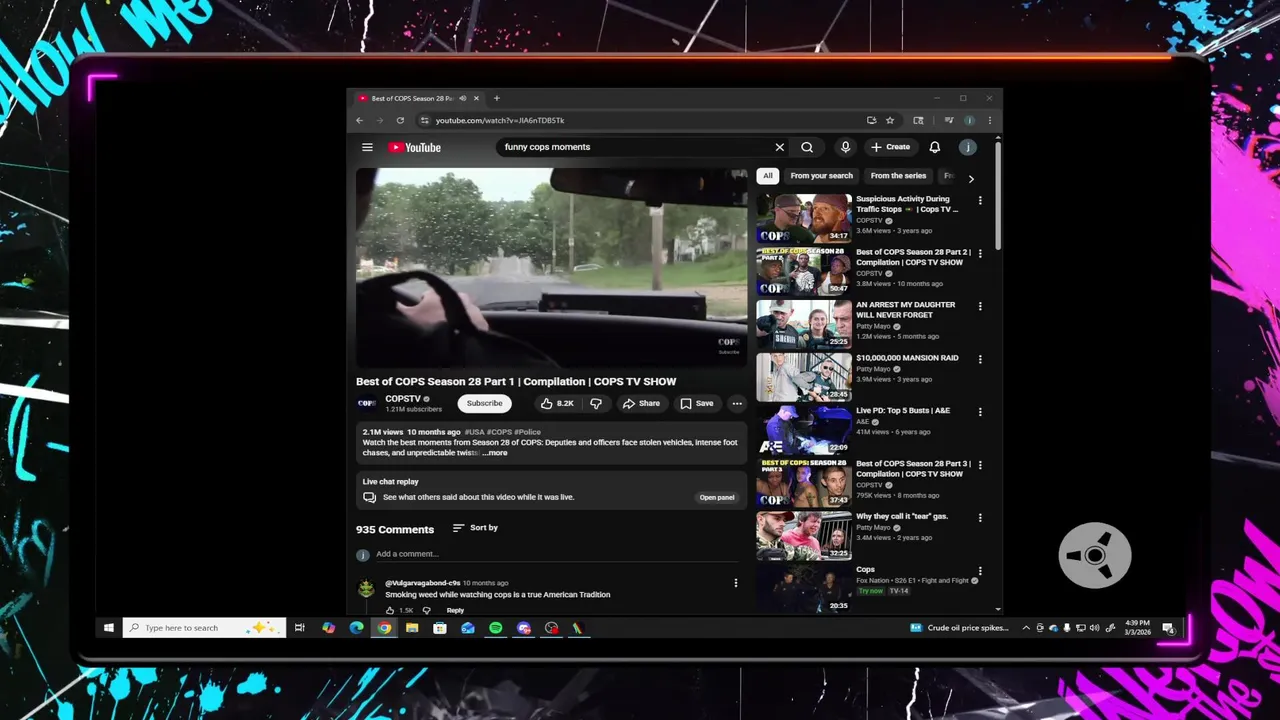Open Best of COPS Season 28 Part 3 title
The height and width of the screenshot is (720, 1280).
[x=913, y=468]
